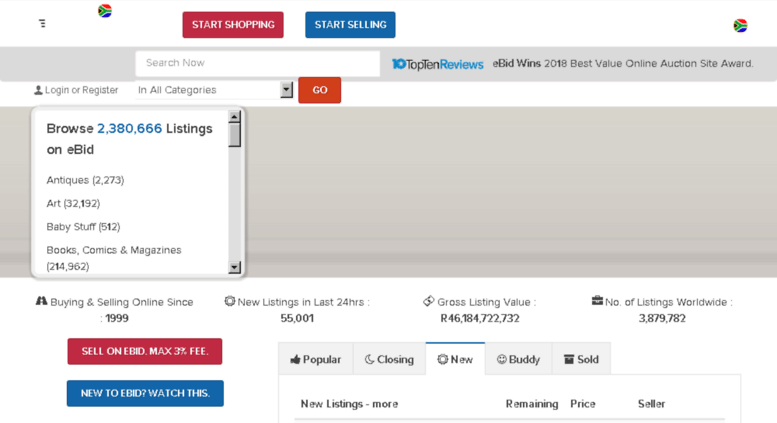Click the category list scroll-down arrow
This screenshot has height=423, width=777.
click(x=235, y=267)
